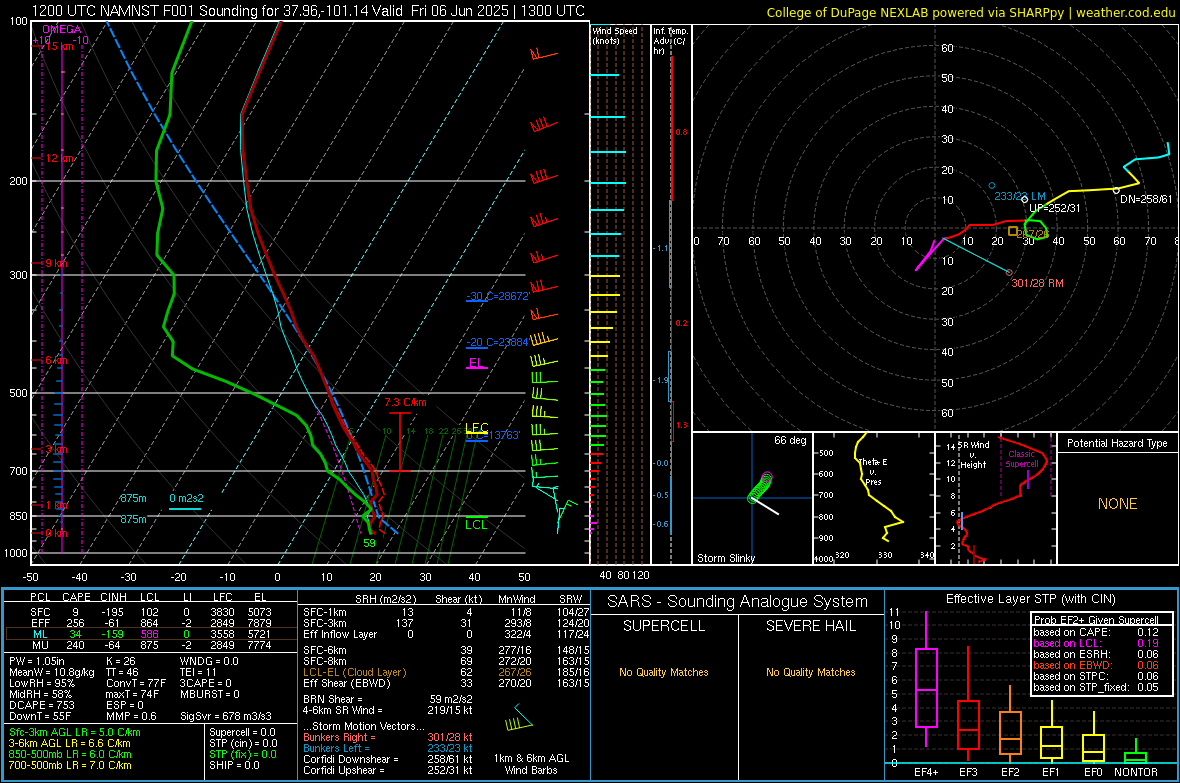Image resolution: width=1180 pixels, height=783 pixels.
Task: Click the 'MeanW = 10.8g/kg' value
Action: (x=51, y=672)
